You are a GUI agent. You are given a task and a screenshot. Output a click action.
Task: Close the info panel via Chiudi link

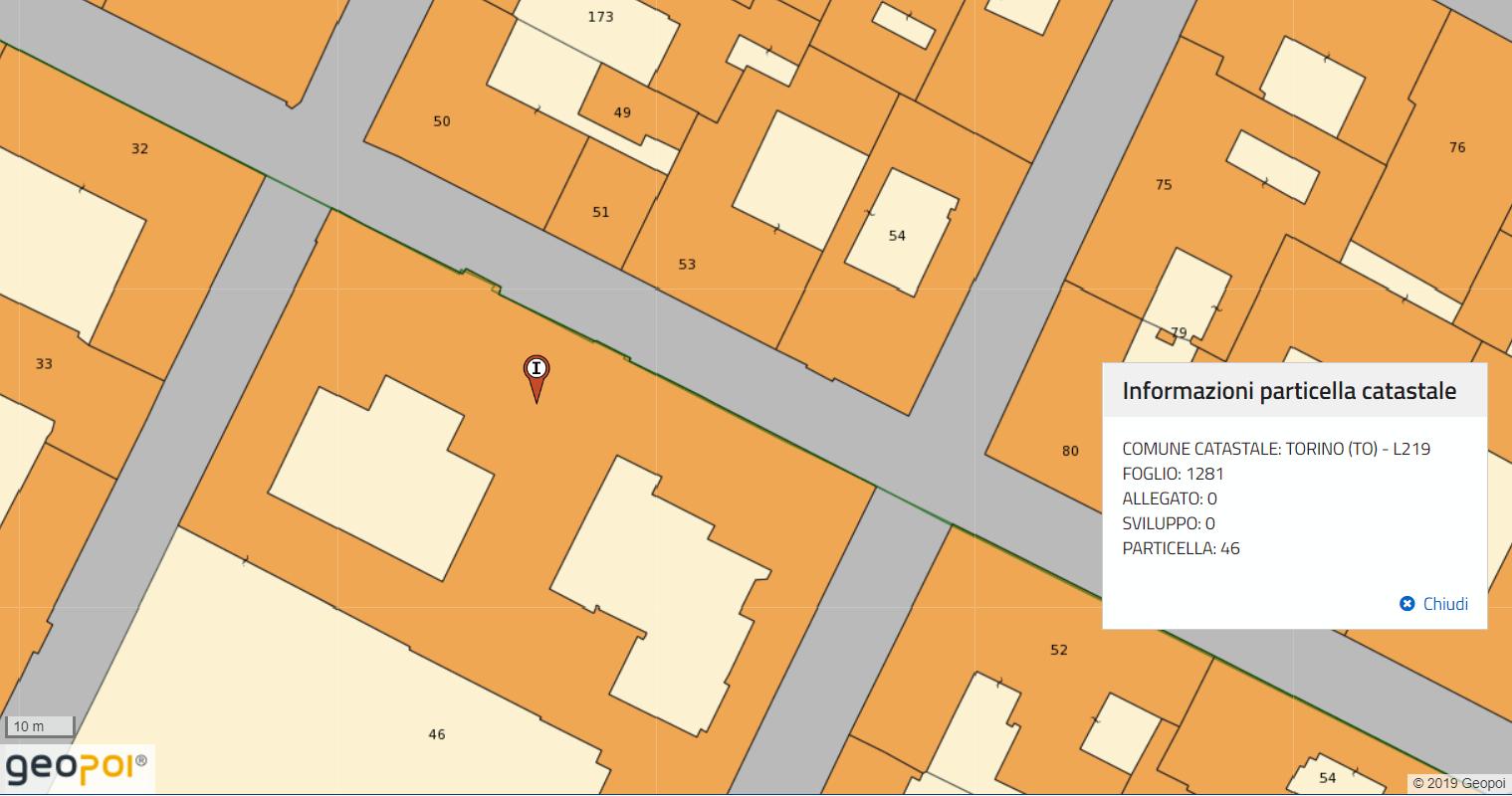(1444, 604)
